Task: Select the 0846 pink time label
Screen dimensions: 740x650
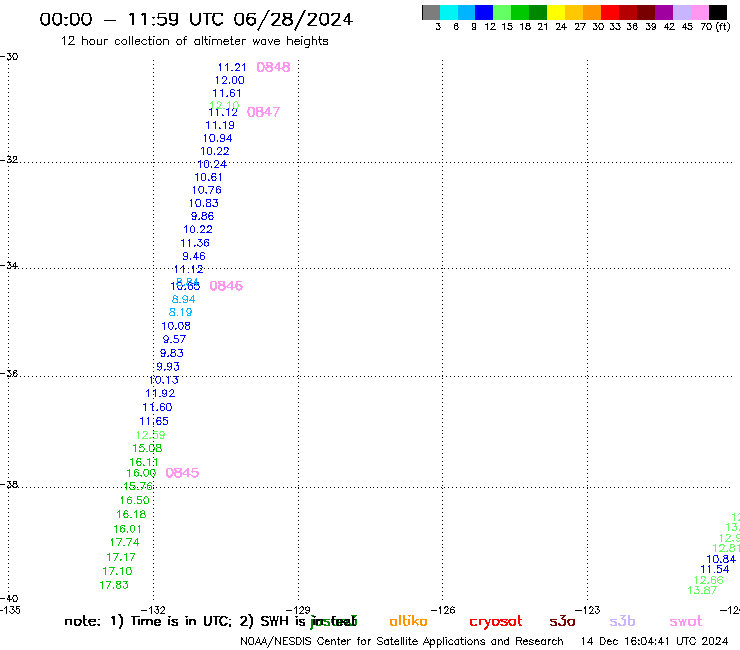Action: pos(226,286)
